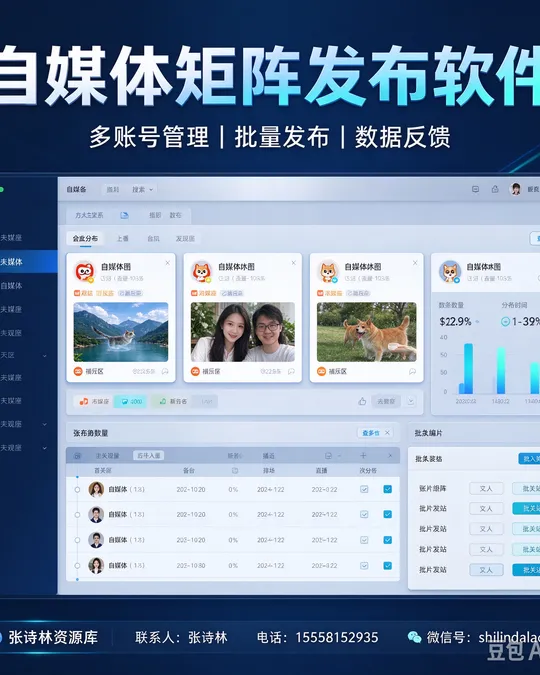Click the 去發察 button
Screen dimensions: 540x675
(x=386, y=401)
